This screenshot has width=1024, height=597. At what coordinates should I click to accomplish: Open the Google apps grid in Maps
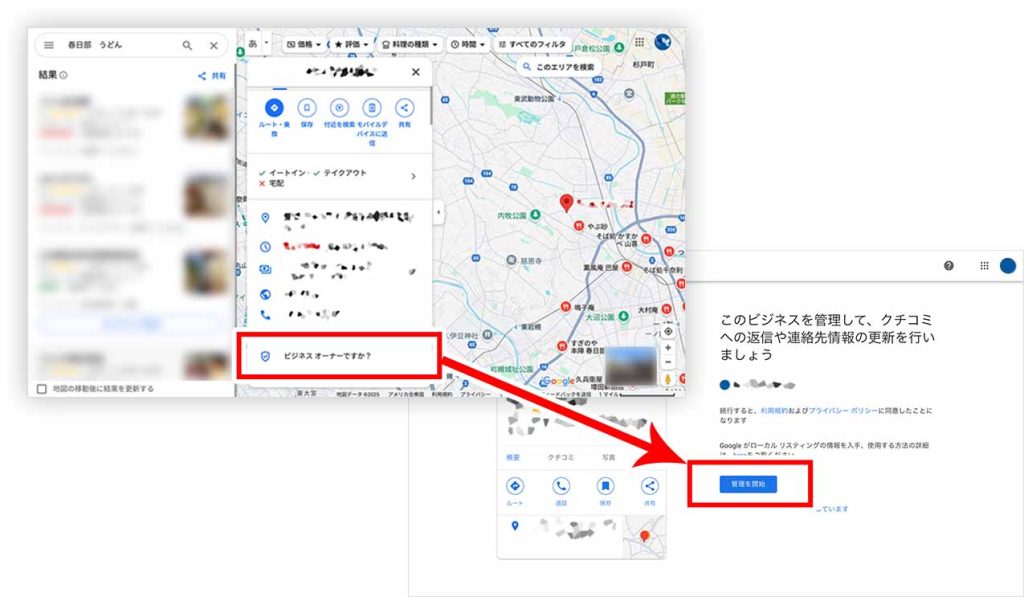tap(639, 42)
